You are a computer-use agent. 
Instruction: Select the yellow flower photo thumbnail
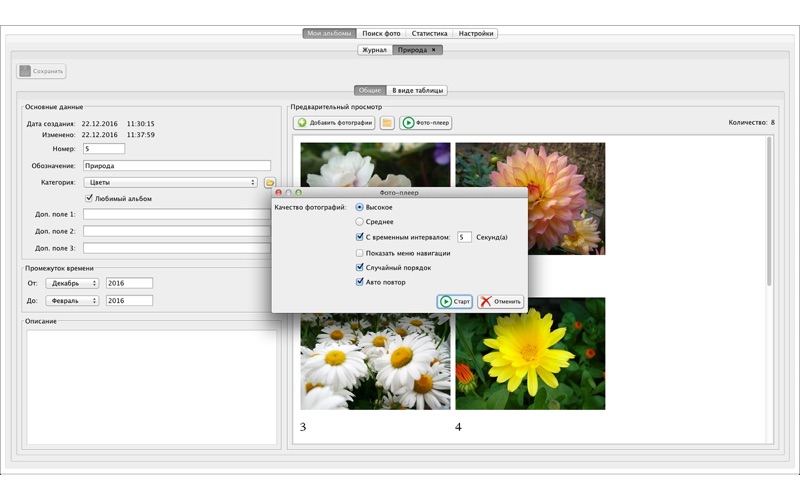(530, 354)
